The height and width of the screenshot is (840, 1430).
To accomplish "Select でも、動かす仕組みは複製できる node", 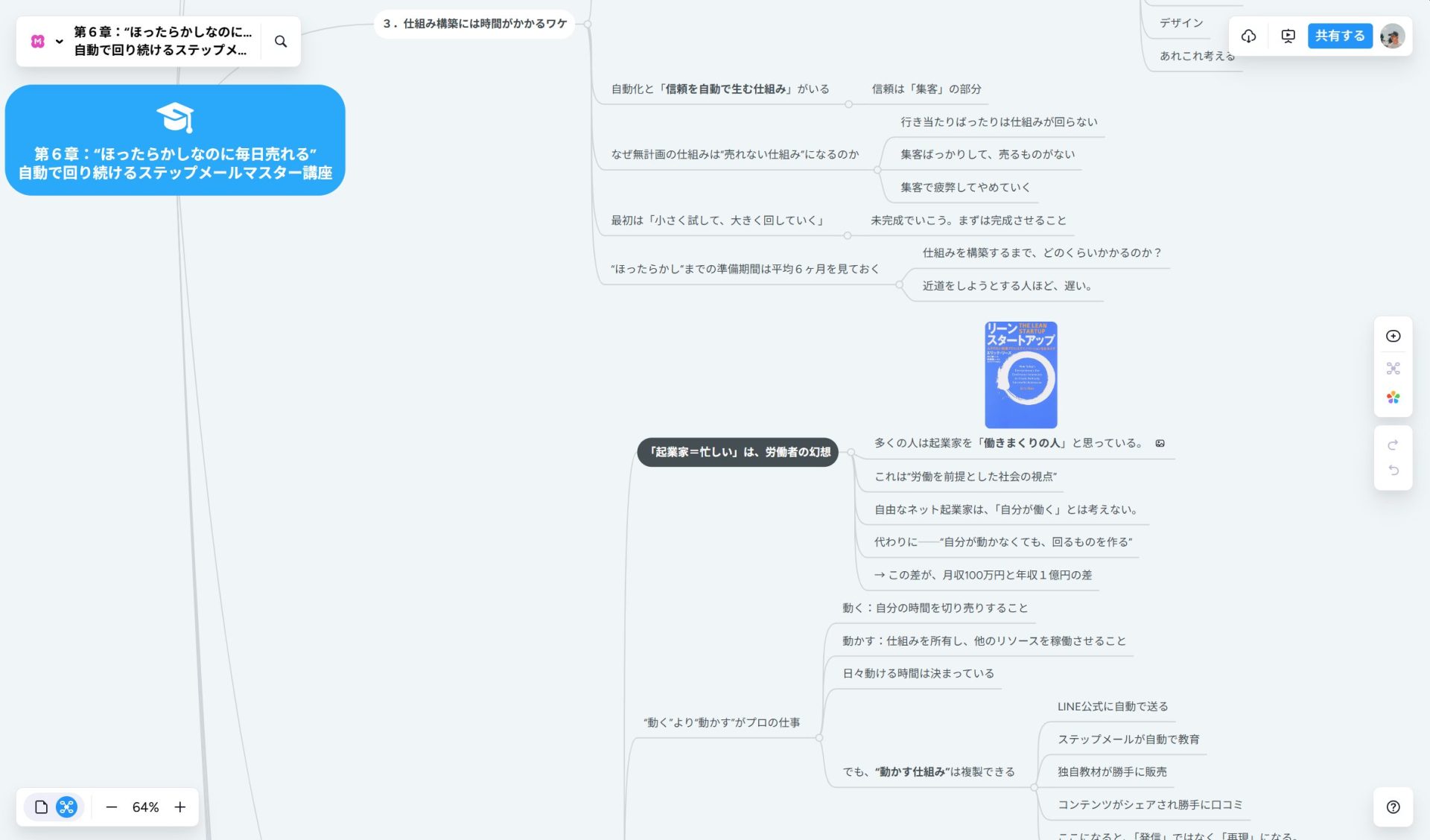I will point(929,771).
